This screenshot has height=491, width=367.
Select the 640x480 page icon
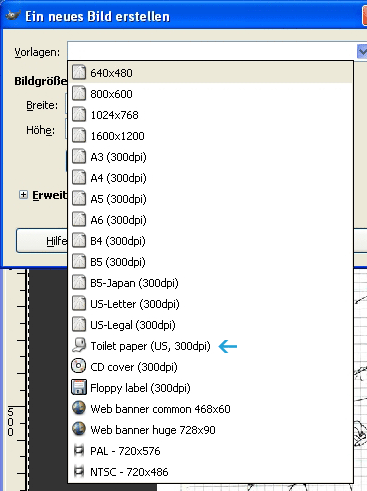click(79, 72)
